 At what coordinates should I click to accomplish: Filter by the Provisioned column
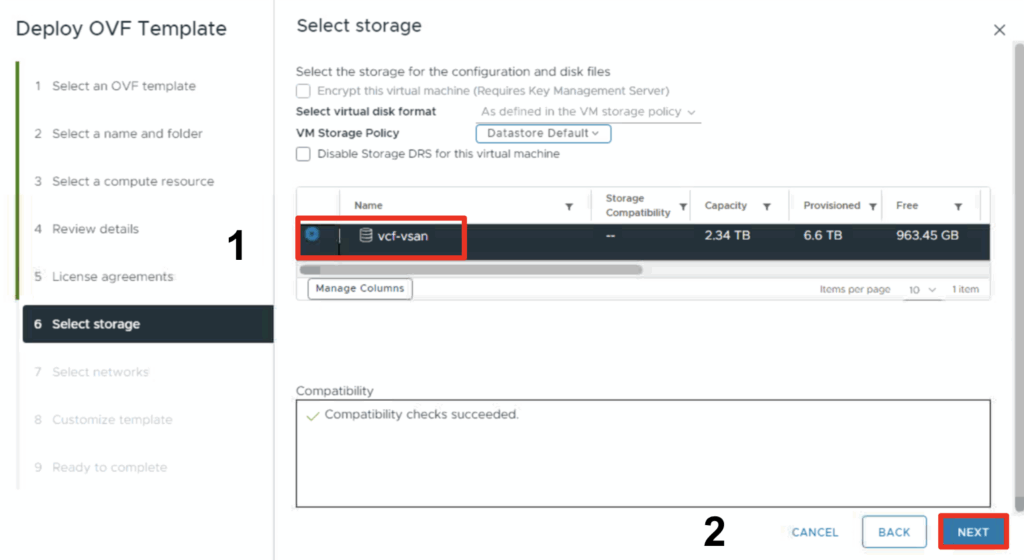coord(873,207)
